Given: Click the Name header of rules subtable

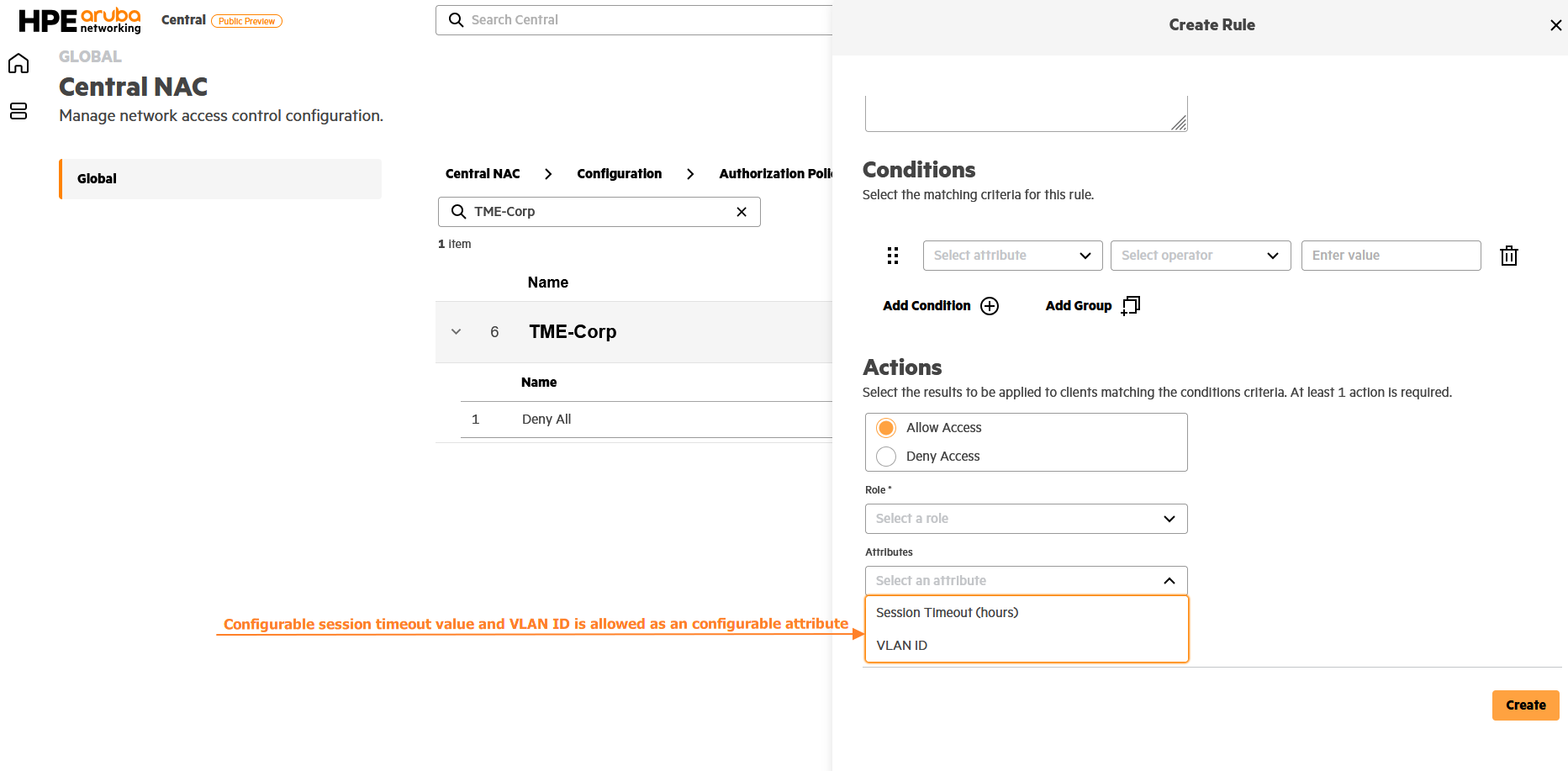Looking at the screenshot, I should point(539,383).
